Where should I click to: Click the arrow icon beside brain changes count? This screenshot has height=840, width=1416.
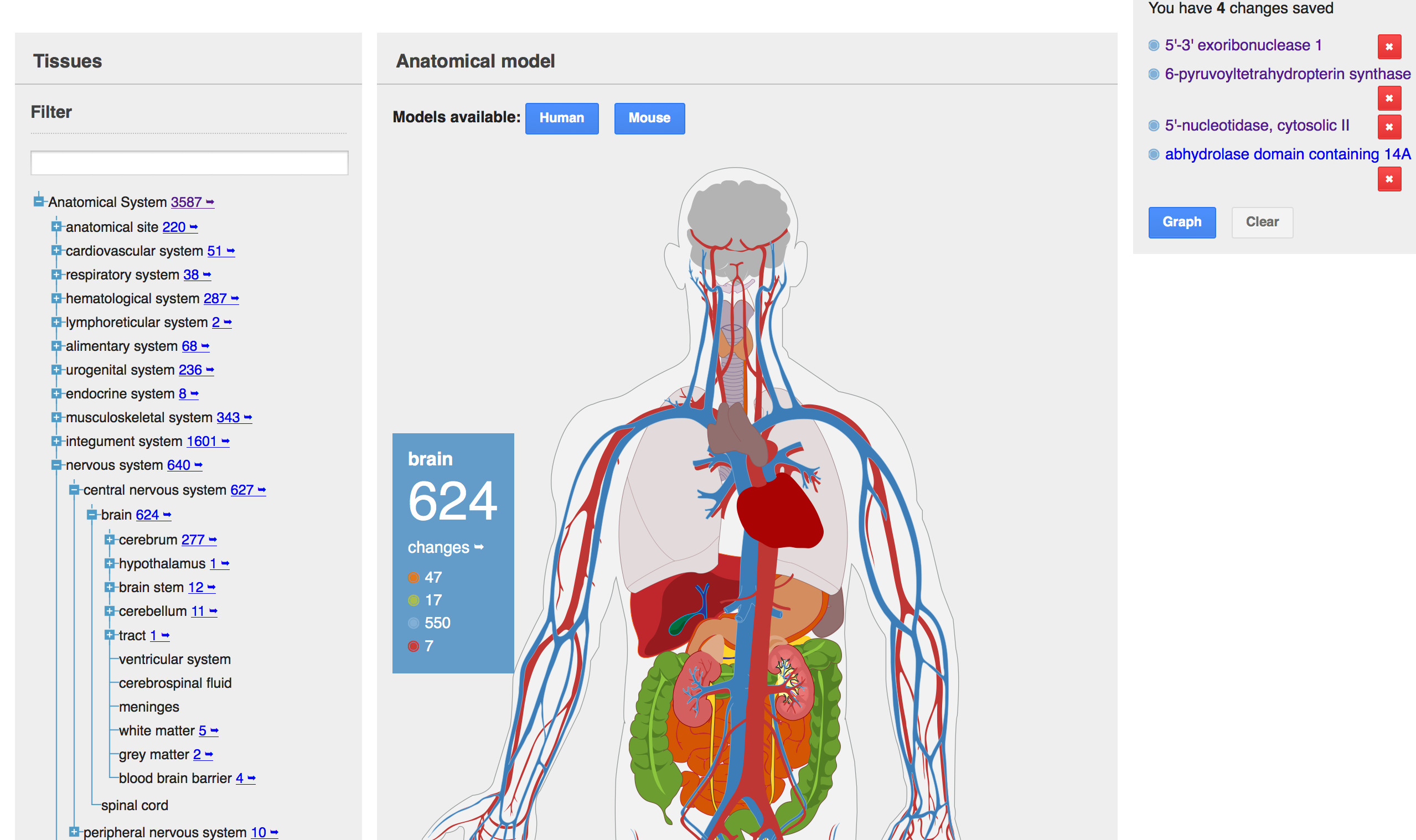[x=478, y=547]
